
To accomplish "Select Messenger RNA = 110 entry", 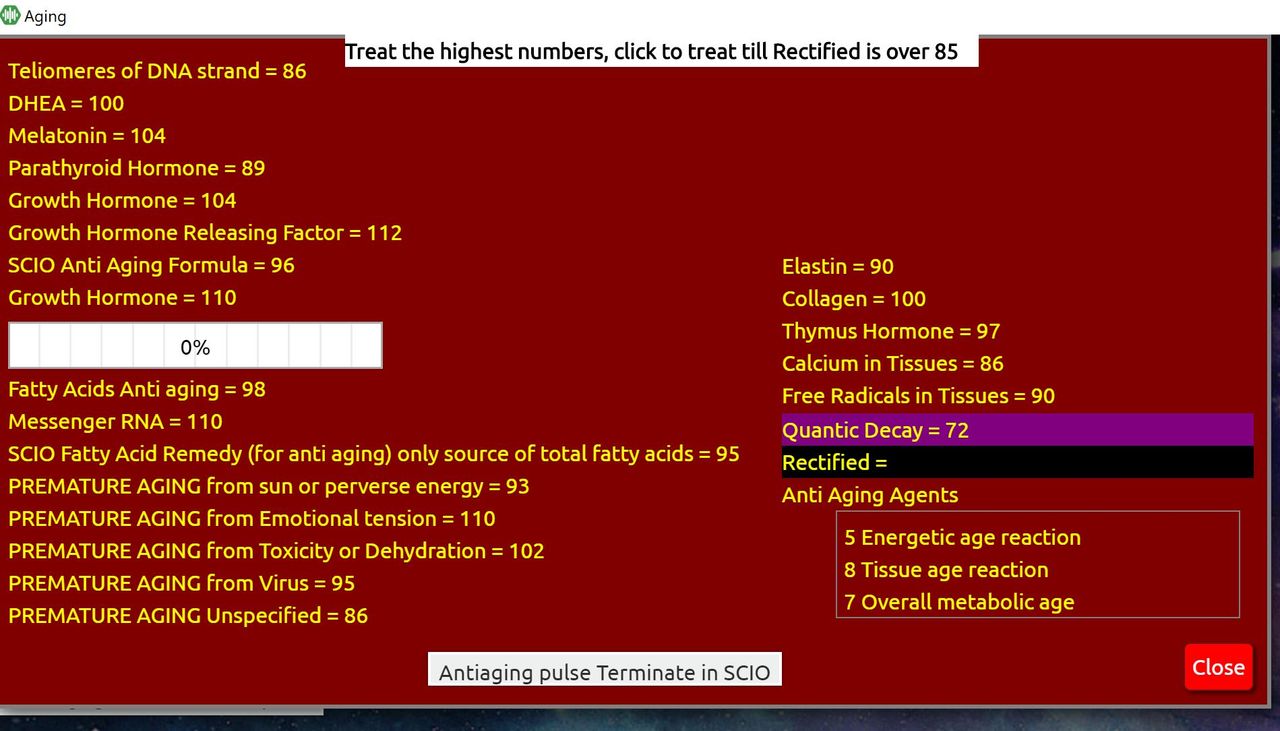I will click(115, 421).
